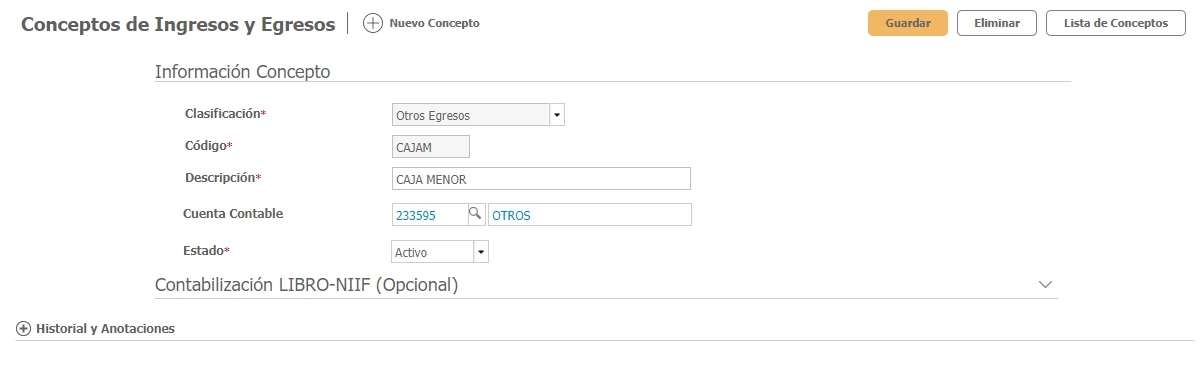Screen dimensions: 1204x367
Task: Expand Historial y Anotaciones section
Action: click(105, 328)
